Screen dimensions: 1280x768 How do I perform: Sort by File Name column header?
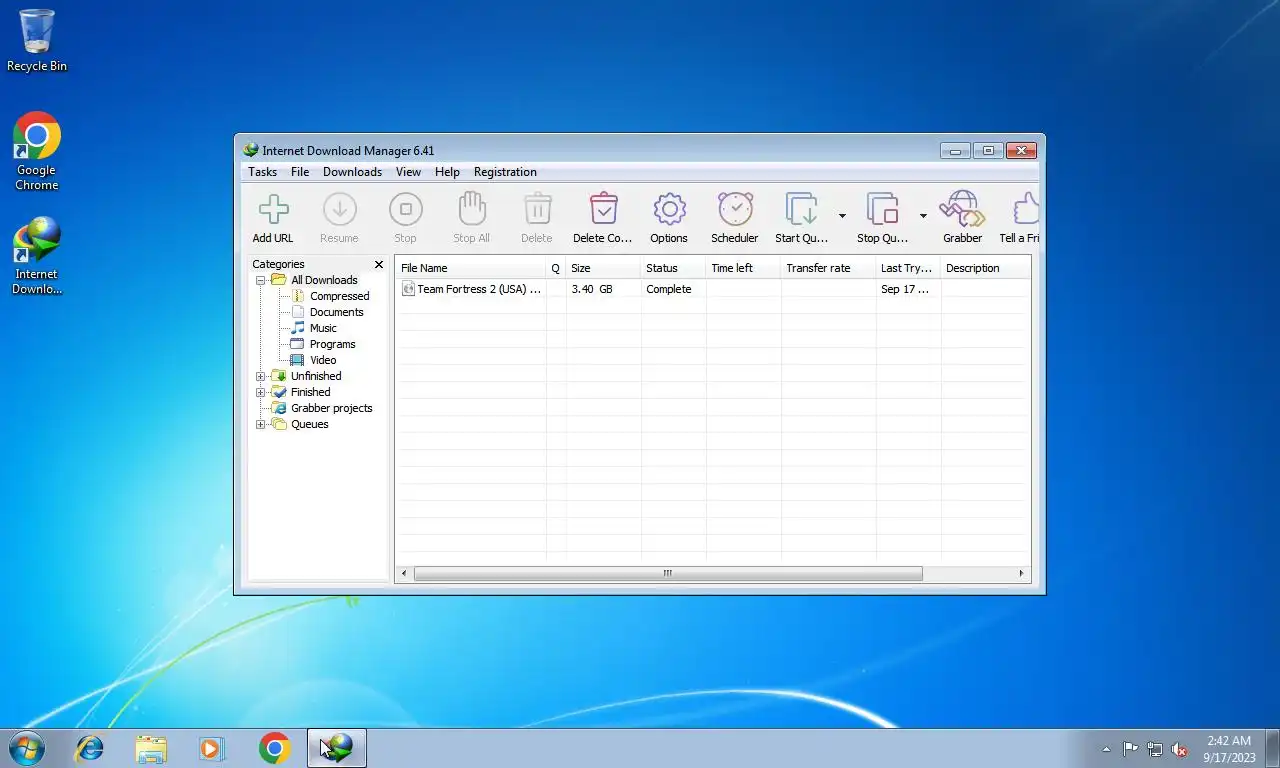click(x=471, y=268)
